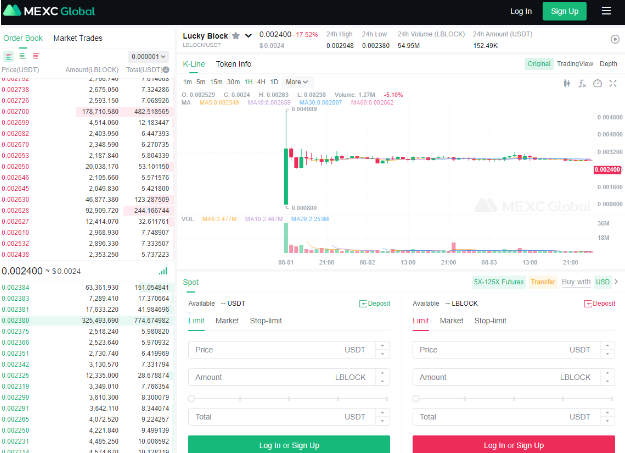Open the hamburger menu in the header
The image size is (625, 453).
point(606,11)
